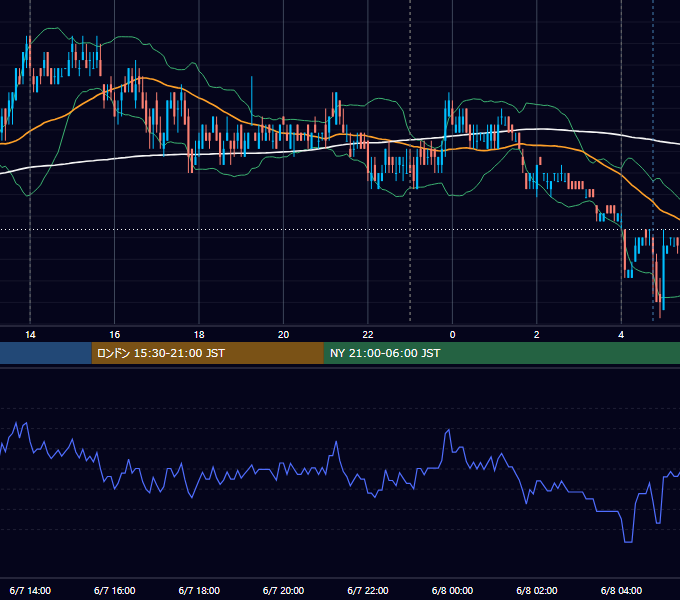Click the 22 hour label on chart axis
Image resolution: width=680 pixels, height=600 pixels.
(x=368, y=335)
